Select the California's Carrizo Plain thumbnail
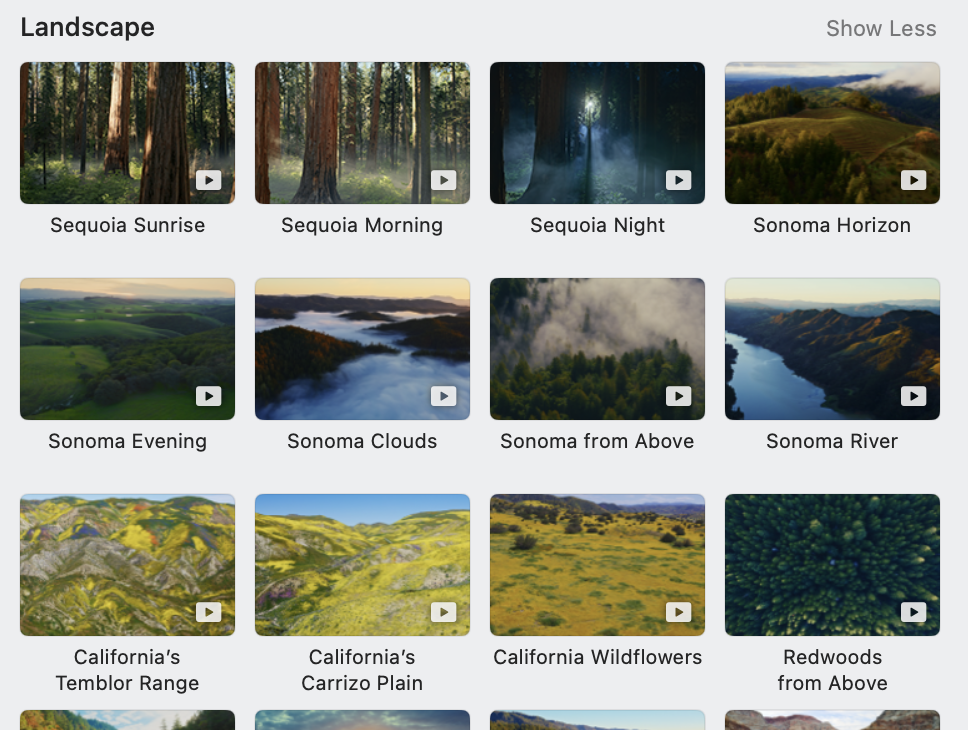This screenshot has height=730, width=968. click(x=362, y=565)
